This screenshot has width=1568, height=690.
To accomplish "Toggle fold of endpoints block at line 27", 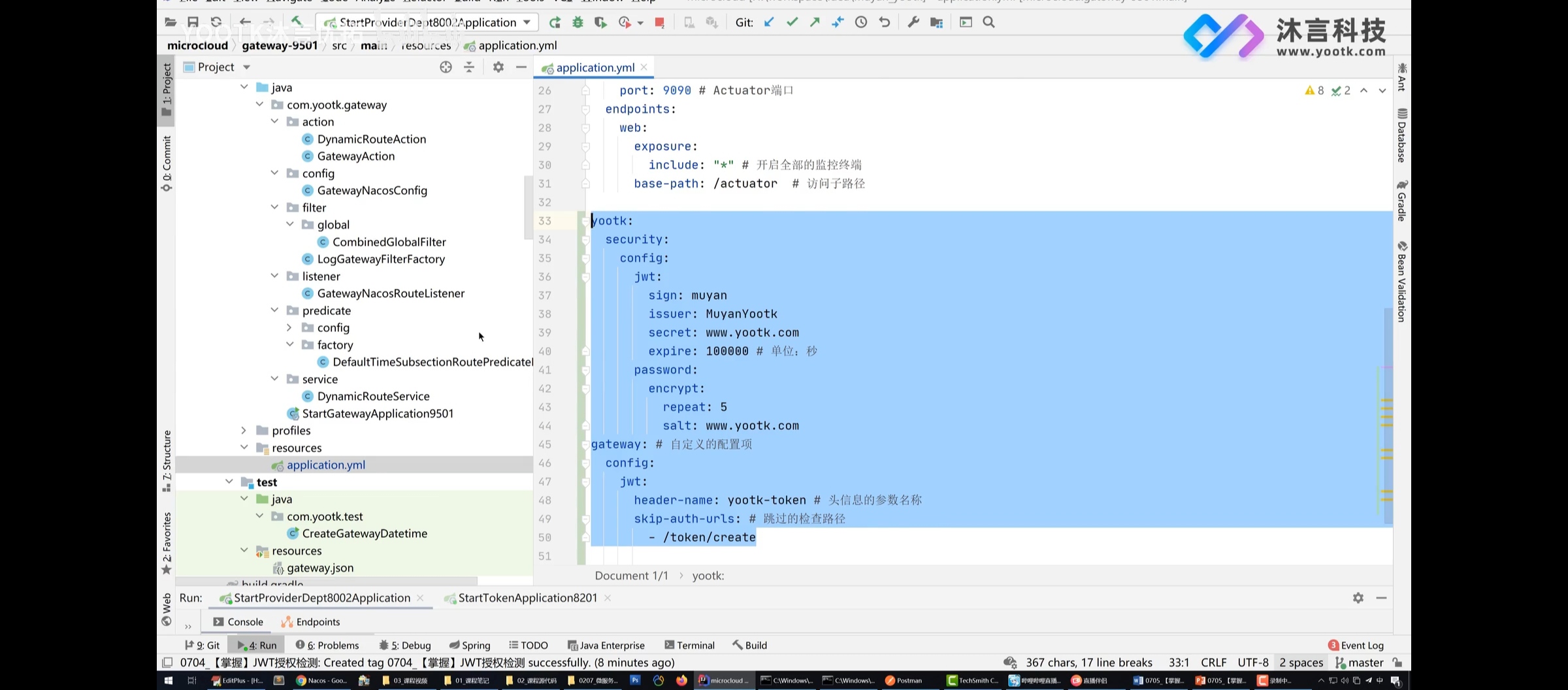I will (x=585, y=109).
